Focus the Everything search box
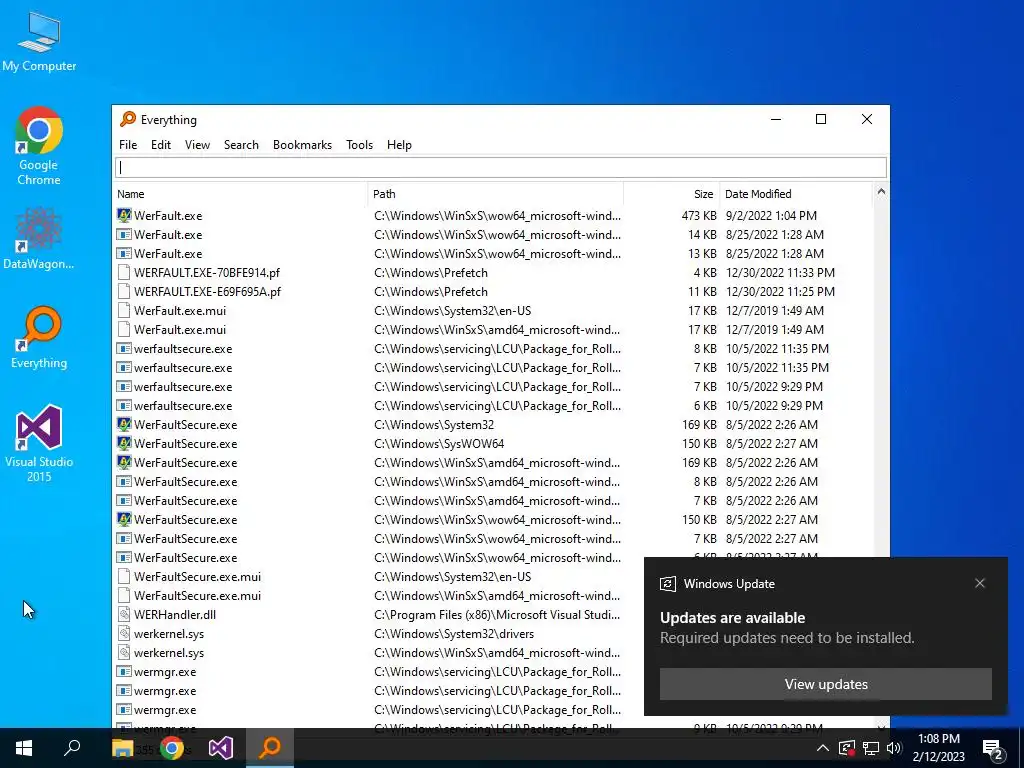Viewport: 1024px width, 768px height. [501, 167]
